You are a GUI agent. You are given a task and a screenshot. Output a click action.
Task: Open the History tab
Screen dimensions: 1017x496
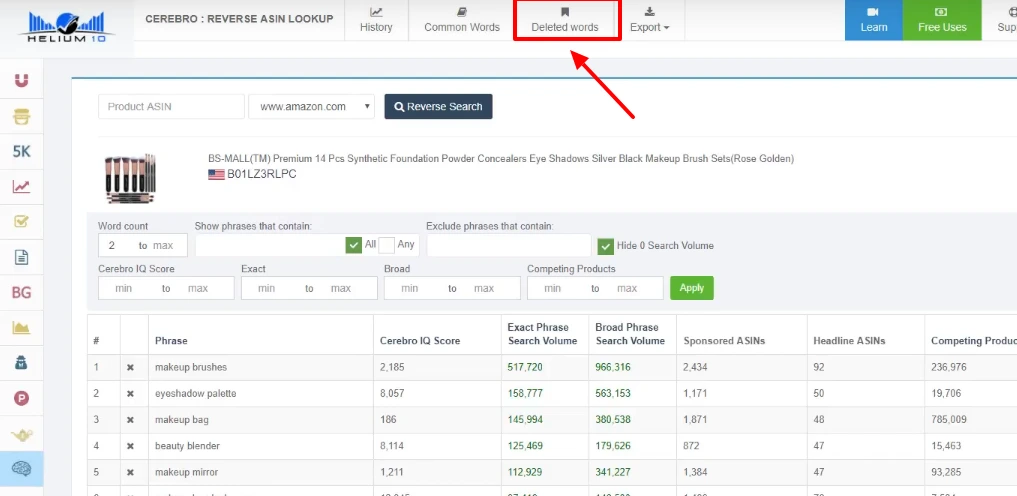(376, 21)
